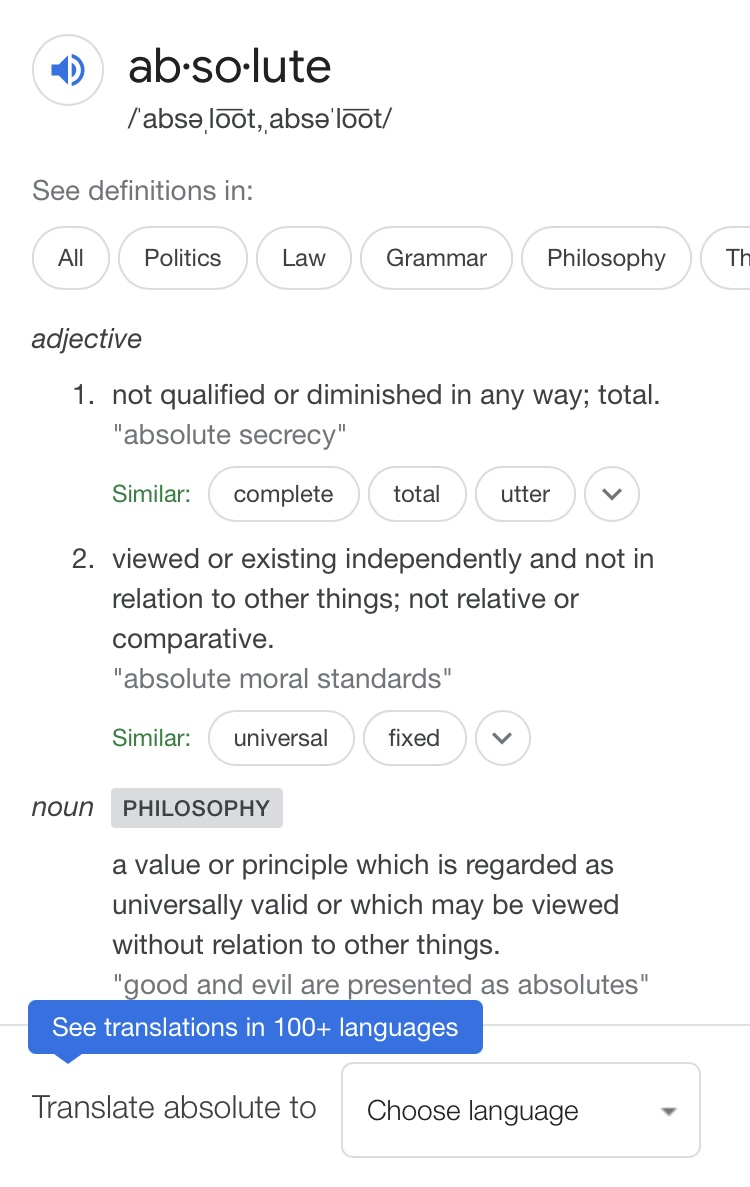The image size is (750, 1187).
Task: Click the "universal" similar word chip
Action: click(281, 738)
